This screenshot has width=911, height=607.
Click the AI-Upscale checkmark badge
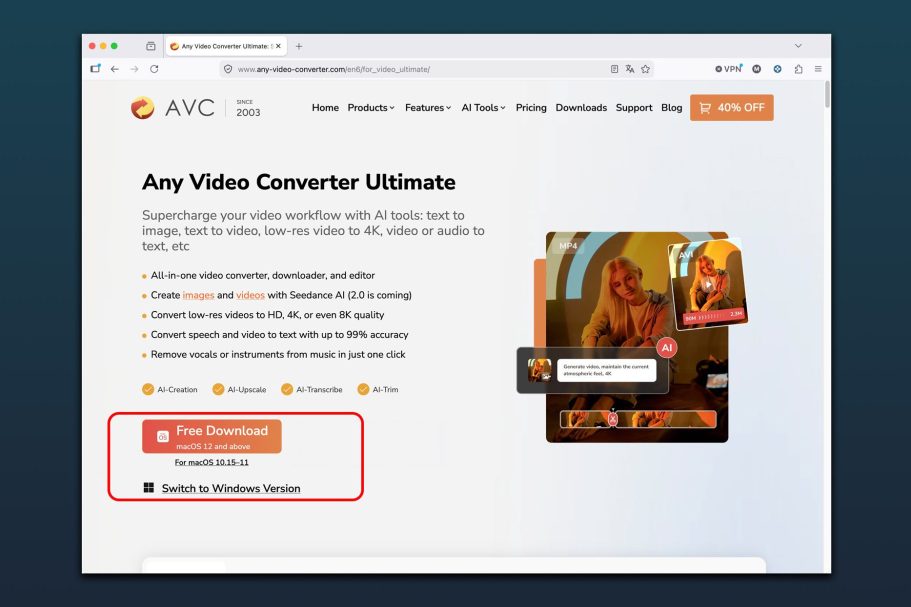click(x=218, y=389)
